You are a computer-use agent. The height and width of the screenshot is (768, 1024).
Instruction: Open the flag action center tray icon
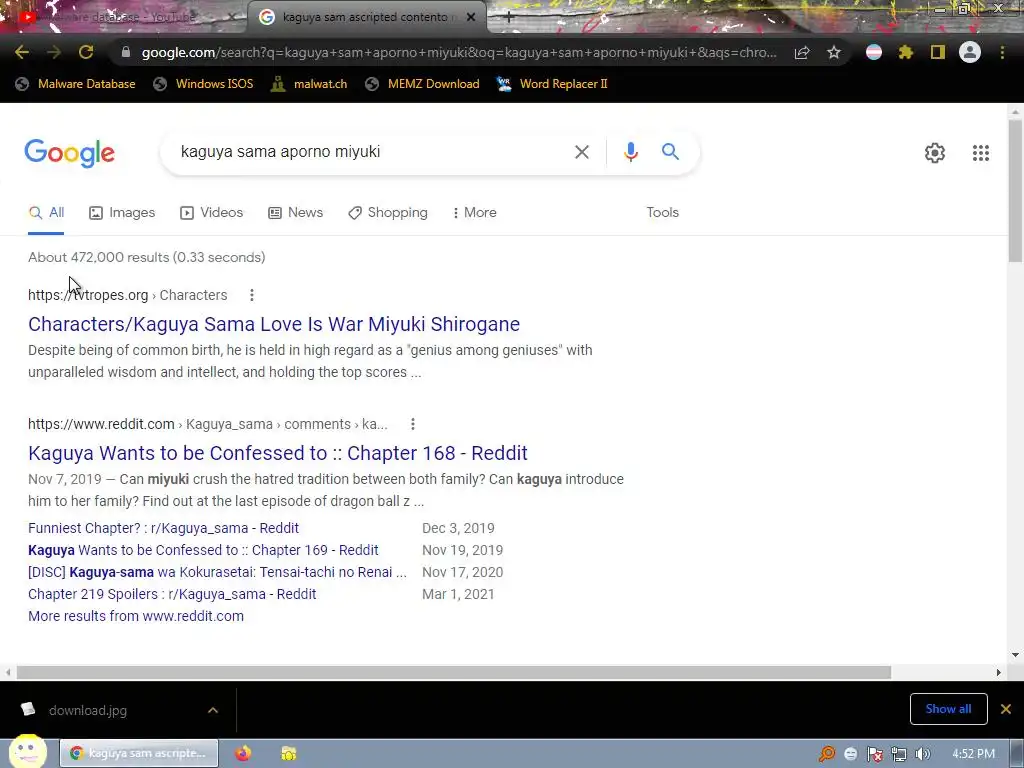point(875,754)
